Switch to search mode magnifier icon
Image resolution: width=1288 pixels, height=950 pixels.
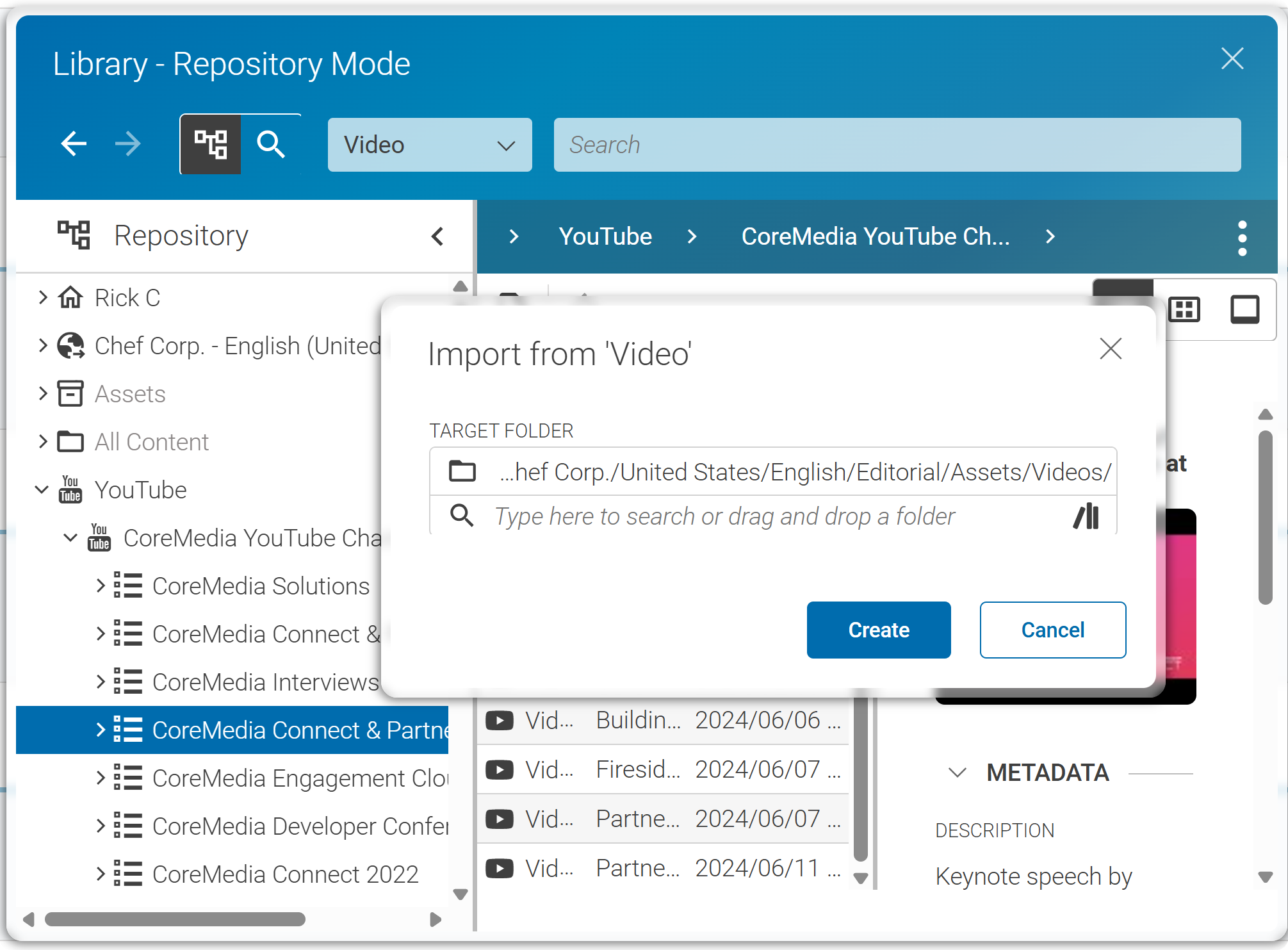coord(271,144)
